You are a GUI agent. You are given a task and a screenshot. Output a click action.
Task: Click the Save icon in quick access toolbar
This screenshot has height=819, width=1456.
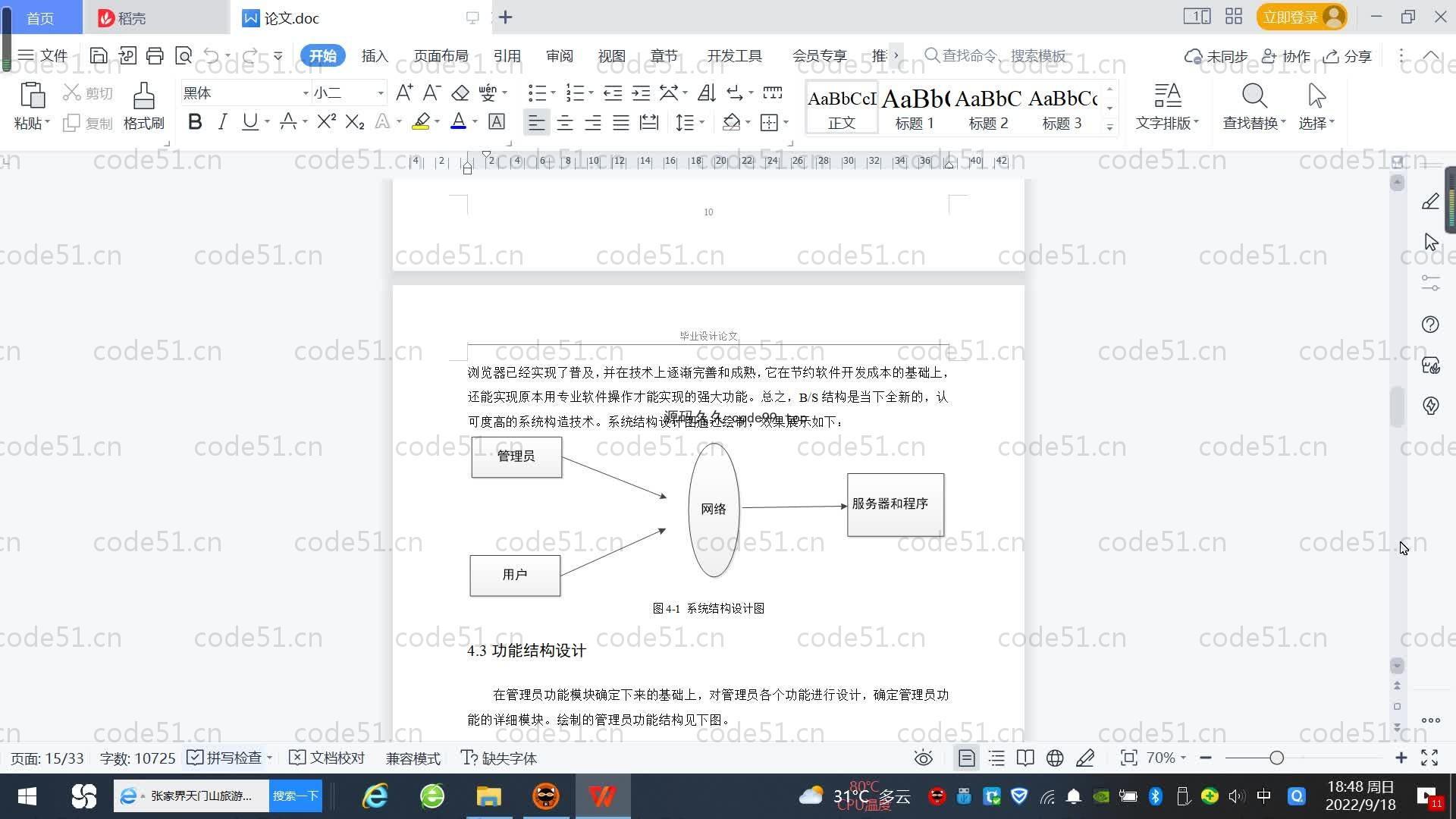pos(98,55)
